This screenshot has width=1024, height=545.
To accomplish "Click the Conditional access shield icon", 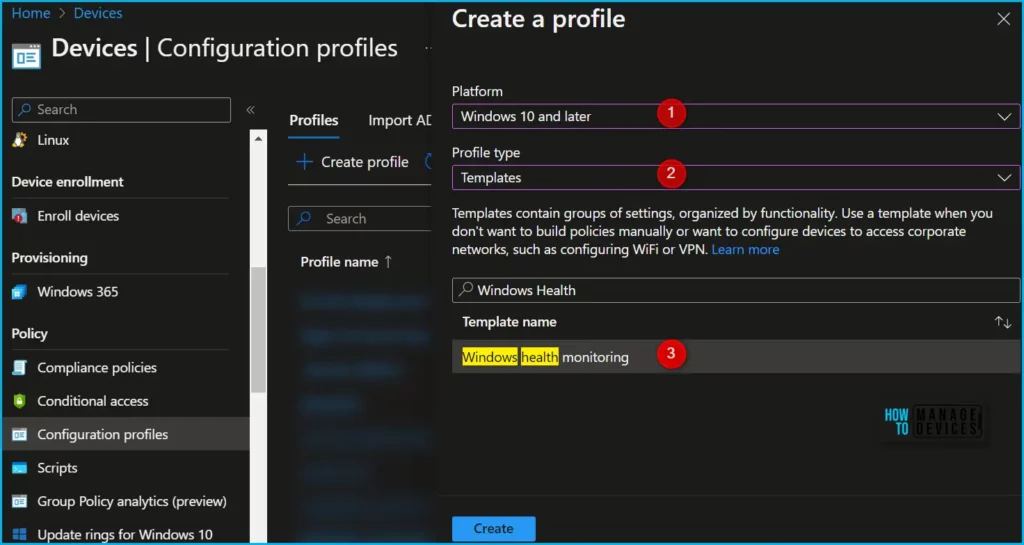I will click(x=20, y=401).
